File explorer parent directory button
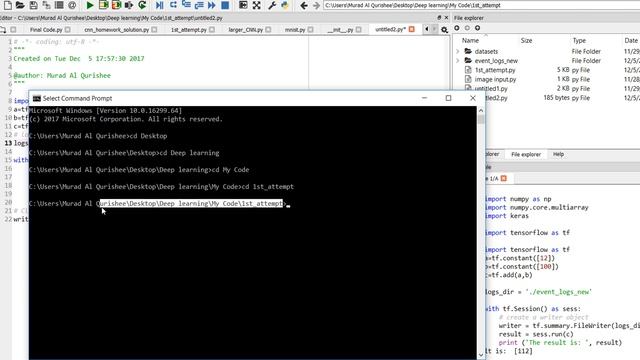The image size is (640, 360). (x=477, y=28)
